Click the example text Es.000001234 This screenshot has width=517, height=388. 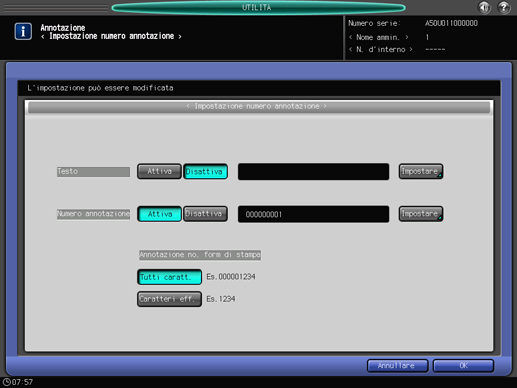point(231,277)
